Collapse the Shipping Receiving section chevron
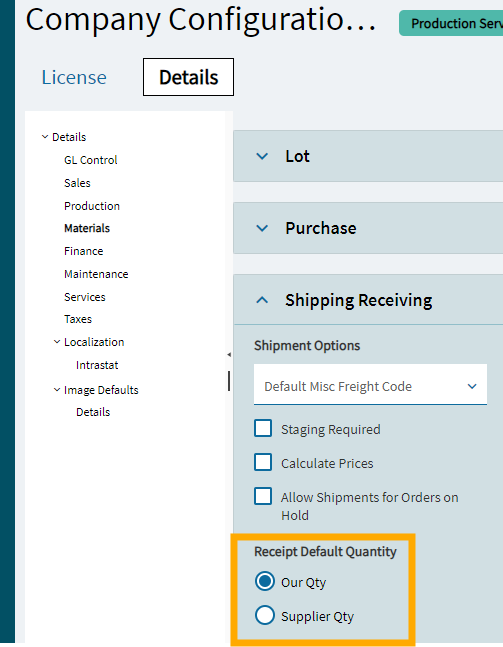This screenshot has width=503, height=647. point(262,300)
